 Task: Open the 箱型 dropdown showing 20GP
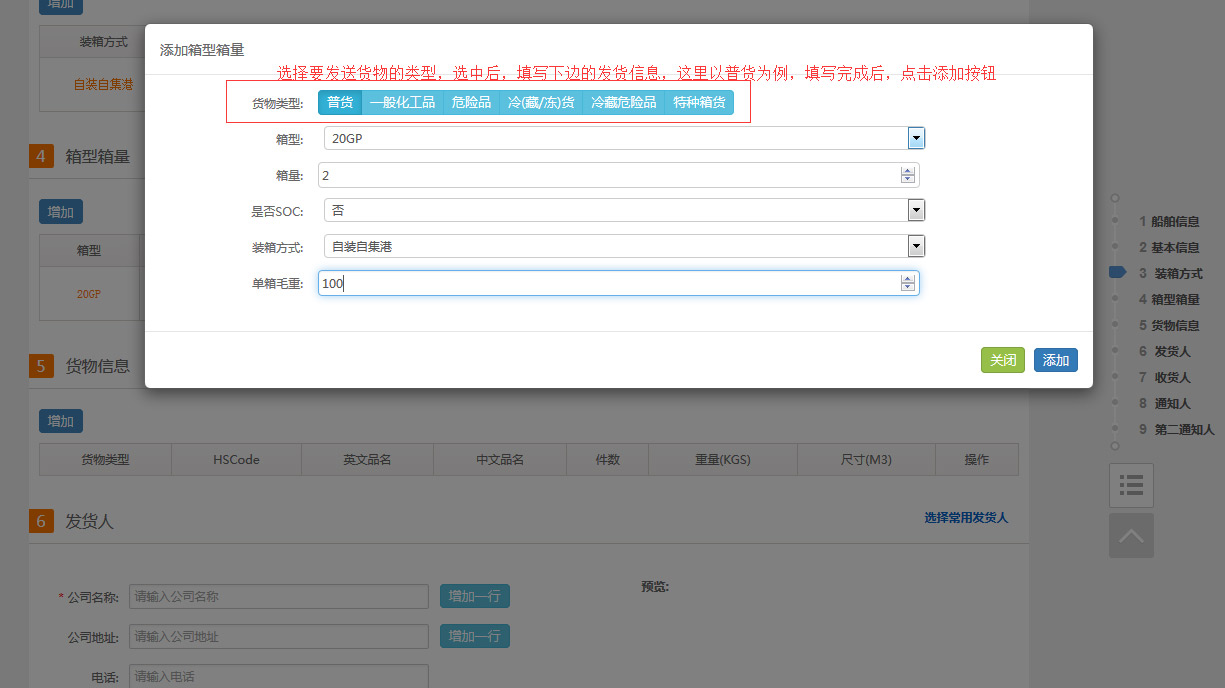click(x=915, y=138)
